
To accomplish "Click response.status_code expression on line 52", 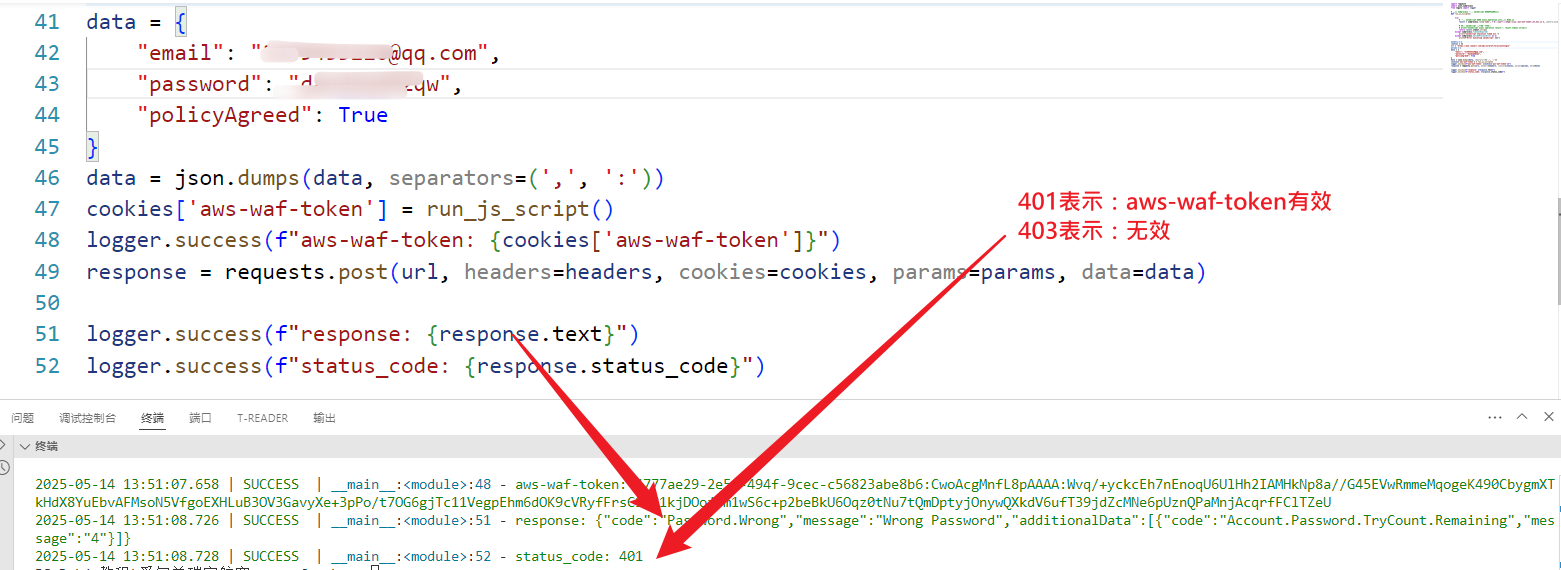I will [x=603, y=366].
